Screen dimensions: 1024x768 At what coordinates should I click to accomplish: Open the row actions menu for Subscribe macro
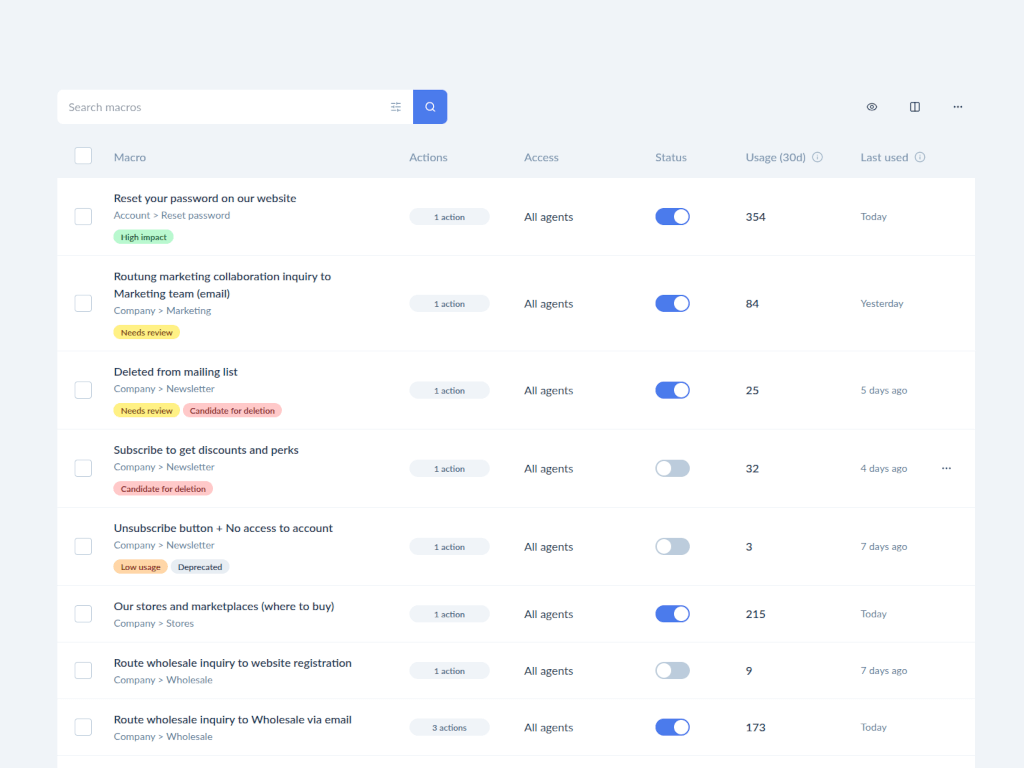(946, 468)
